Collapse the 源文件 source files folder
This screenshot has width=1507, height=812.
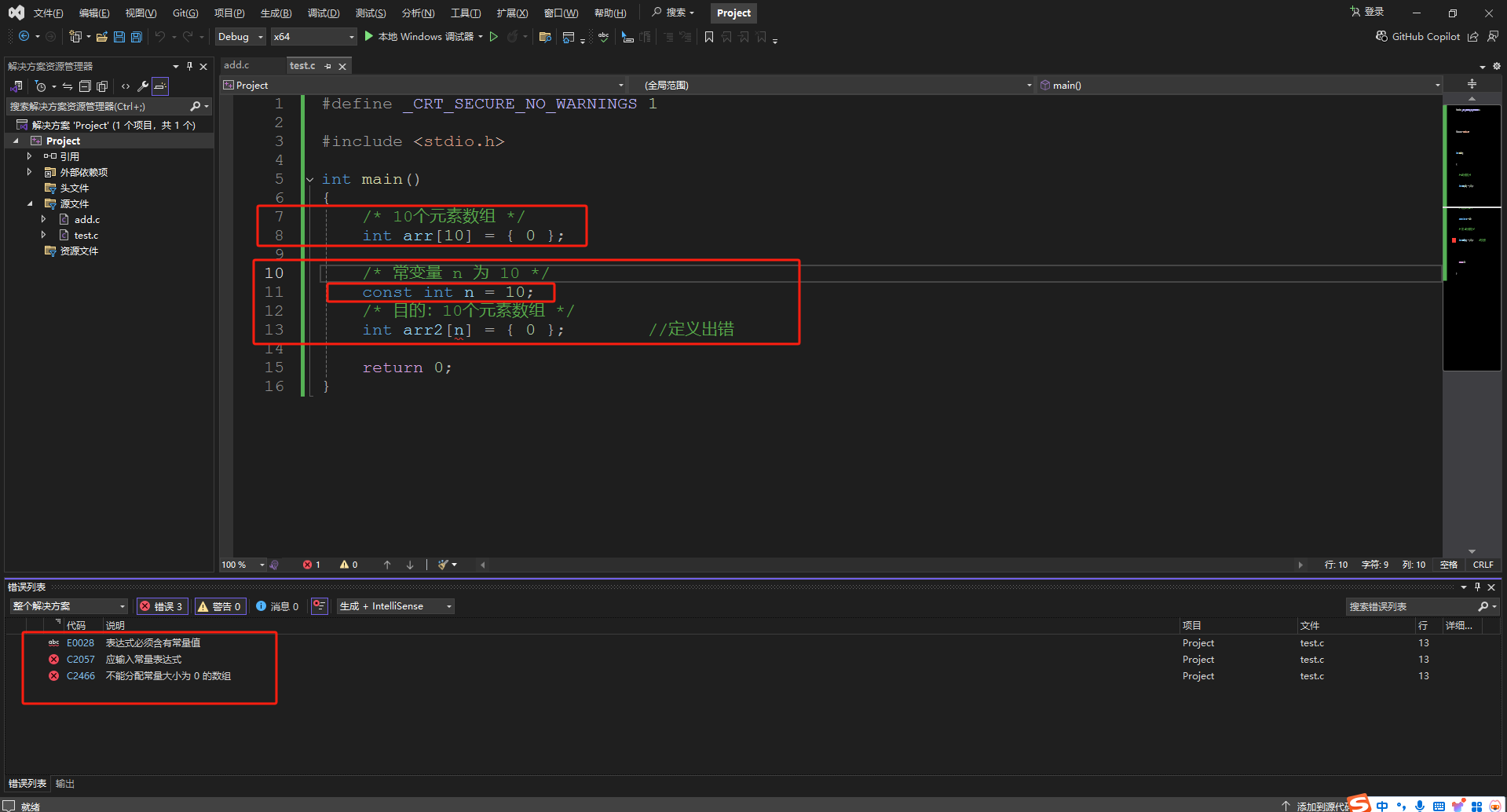pyautogui.click(x=30, y=204)
